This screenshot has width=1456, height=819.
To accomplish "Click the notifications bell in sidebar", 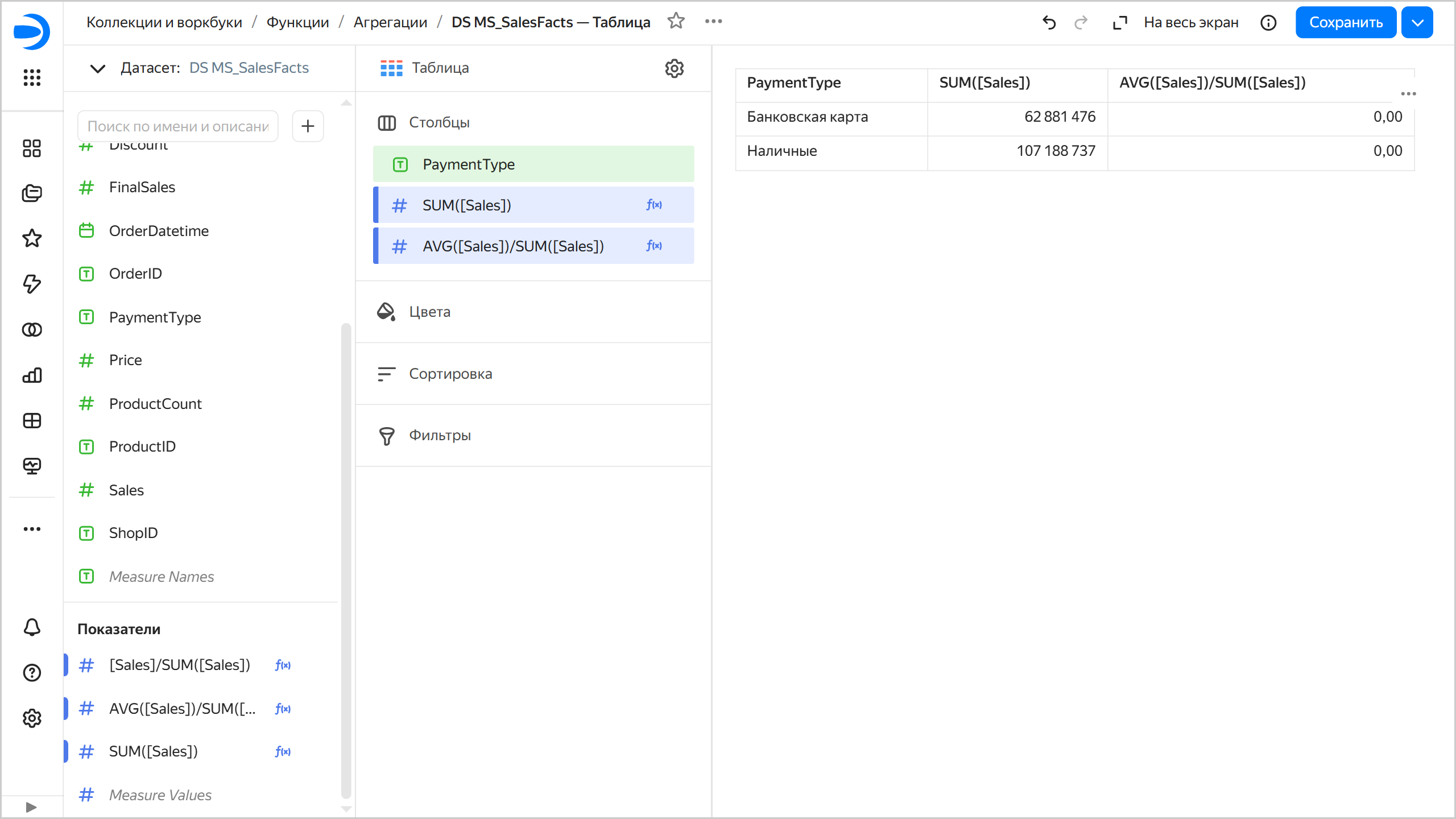I will click(32, 627).
